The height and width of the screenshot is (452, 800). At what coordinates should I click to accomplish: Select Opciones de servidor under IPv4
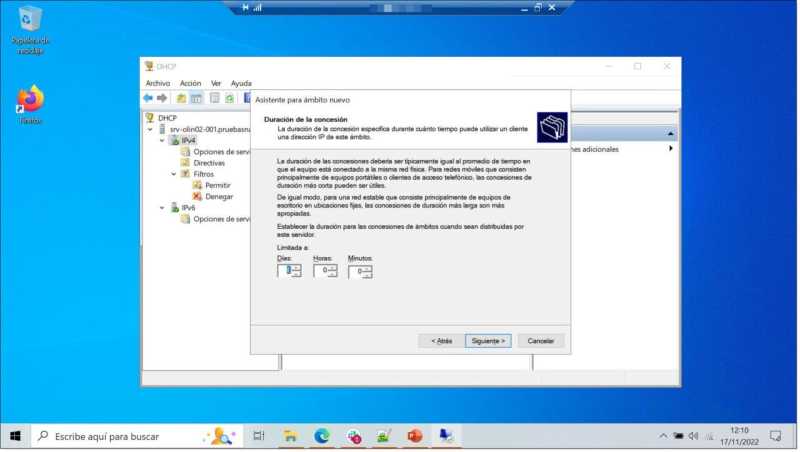click(221, 152)
